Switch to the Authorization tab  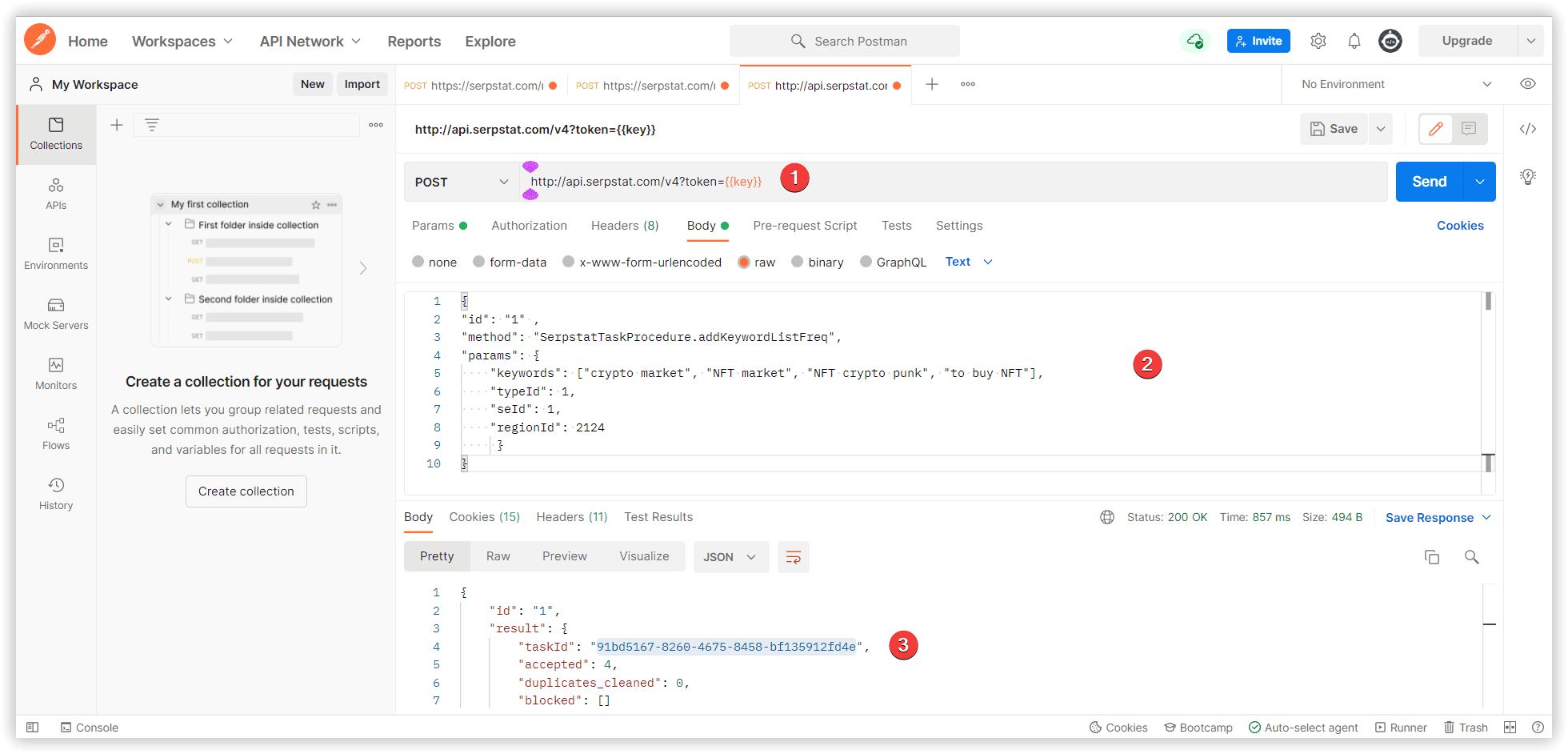point(529,226)
